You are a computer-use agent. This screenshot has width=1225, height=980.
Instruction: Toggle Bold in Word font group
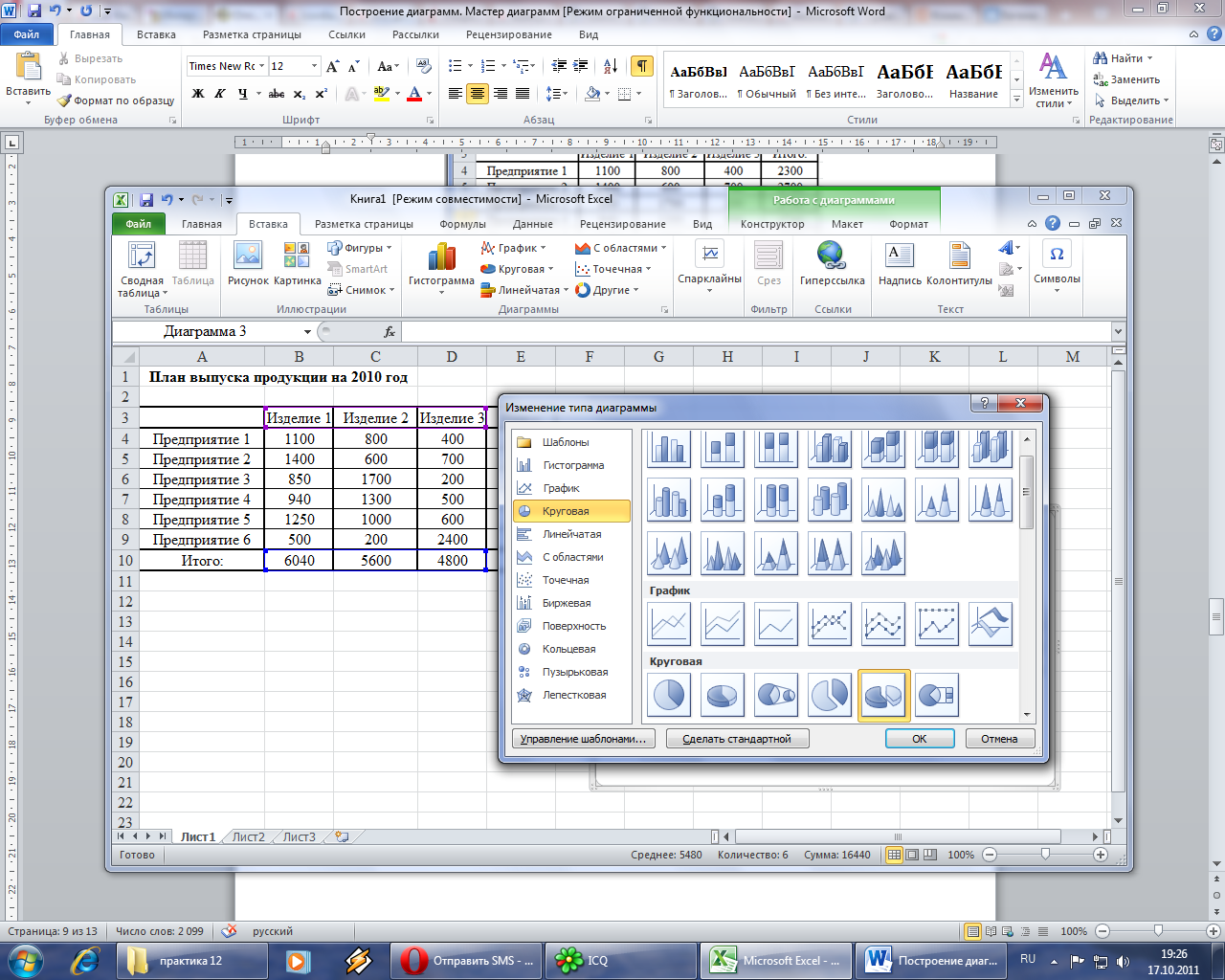(198, 94)
